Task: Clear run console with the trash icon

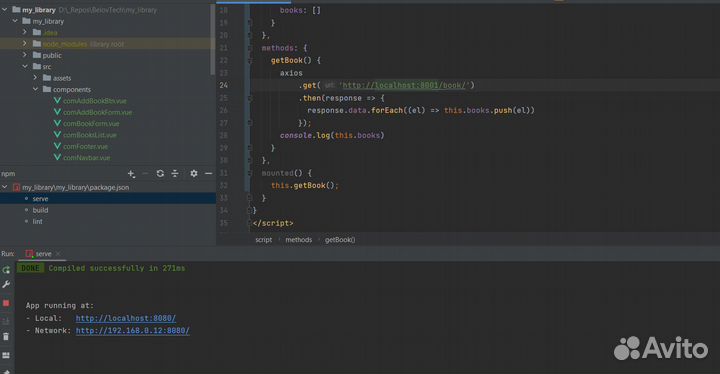Action: (x=6, y=337)
